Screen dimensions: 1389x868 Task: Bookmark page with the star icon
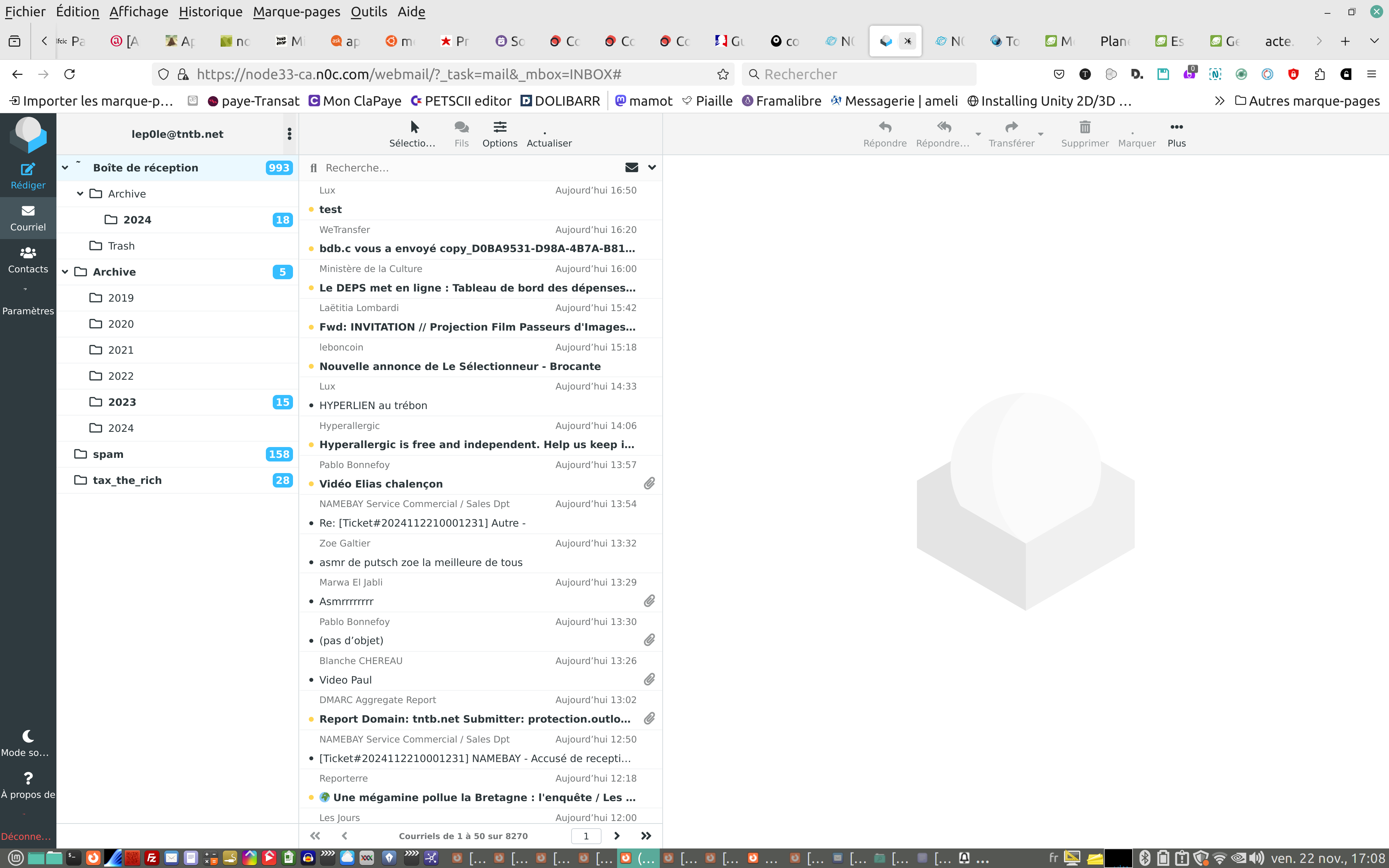[723, 74]
